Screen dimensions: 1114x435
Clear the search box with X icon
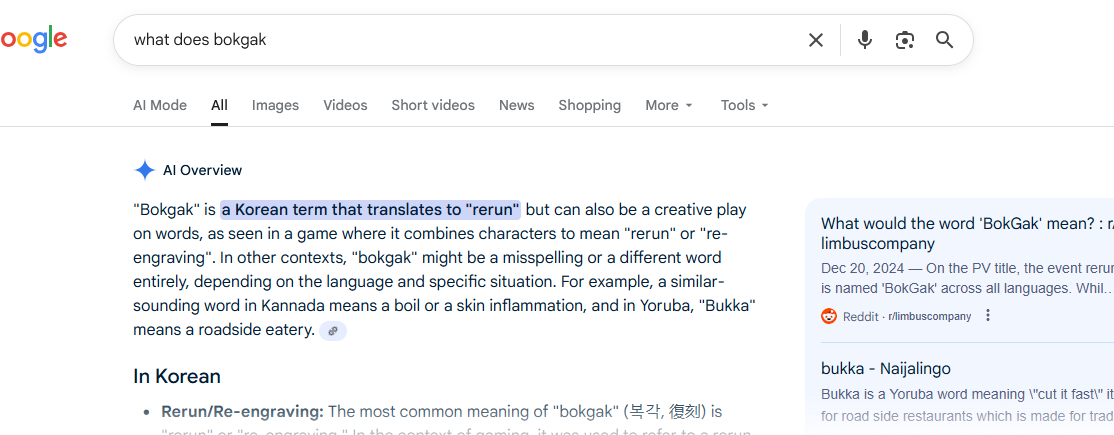816,40
